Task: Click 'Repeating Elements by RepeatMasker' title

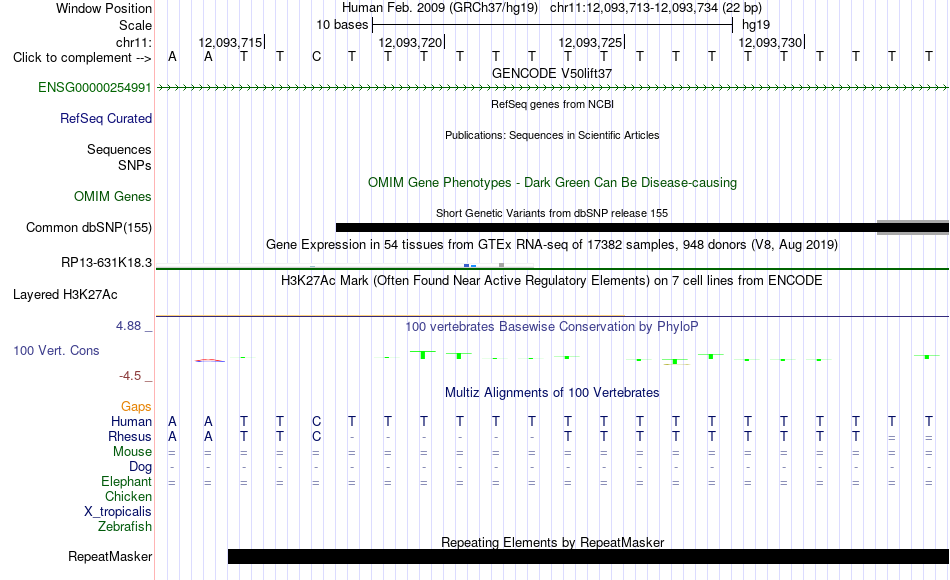Action: point(553,542)
